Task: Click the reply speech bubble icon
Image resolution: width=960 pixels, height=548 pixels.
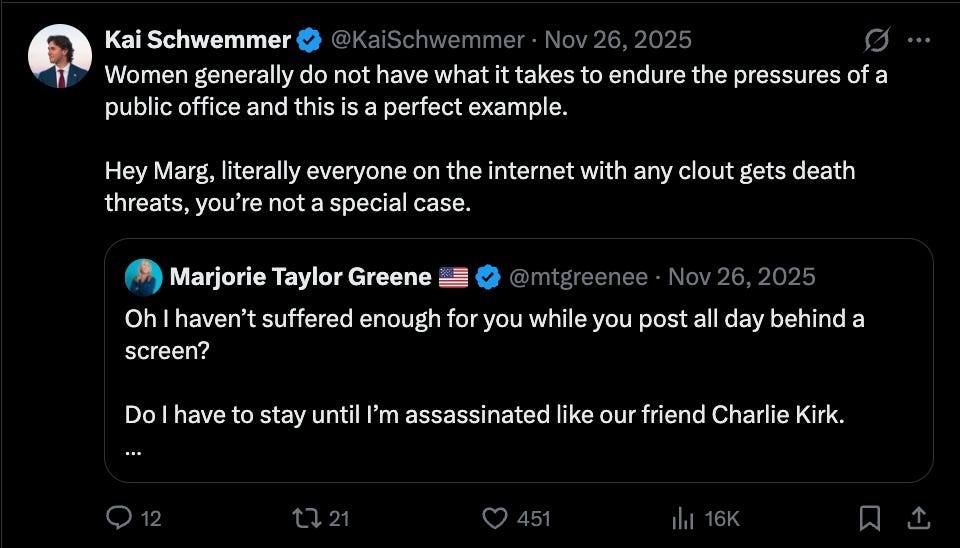Action: 119,518
